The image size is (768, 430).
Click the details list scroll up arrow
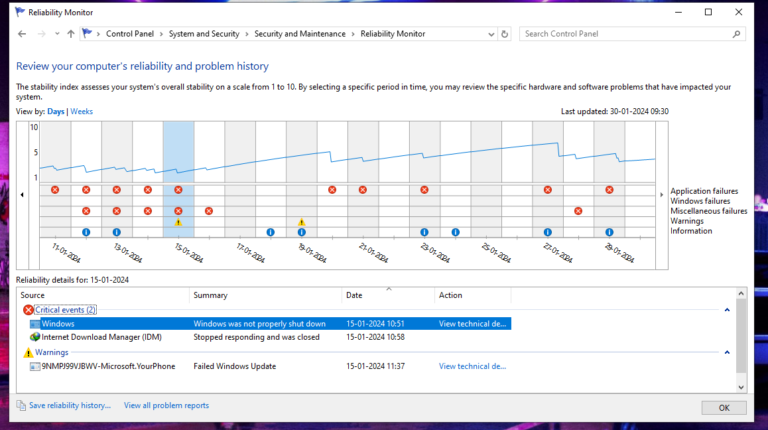click(x=741, y=293)
